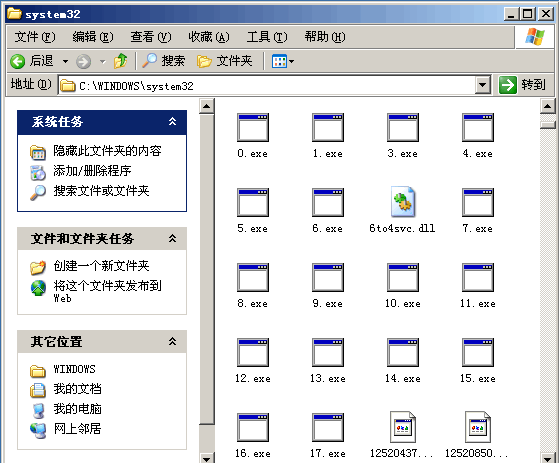Select the 0.exe file icon
This screenshot has width=559, height=463.
[x=253, y=128]
